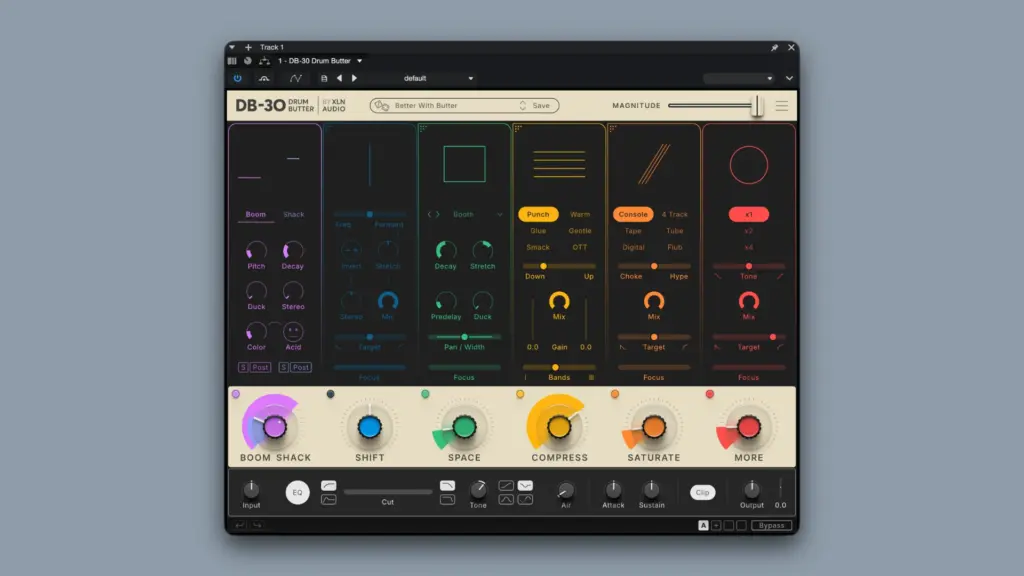
Task: Select the OTT compressor mode
Action: click(580, 248)
